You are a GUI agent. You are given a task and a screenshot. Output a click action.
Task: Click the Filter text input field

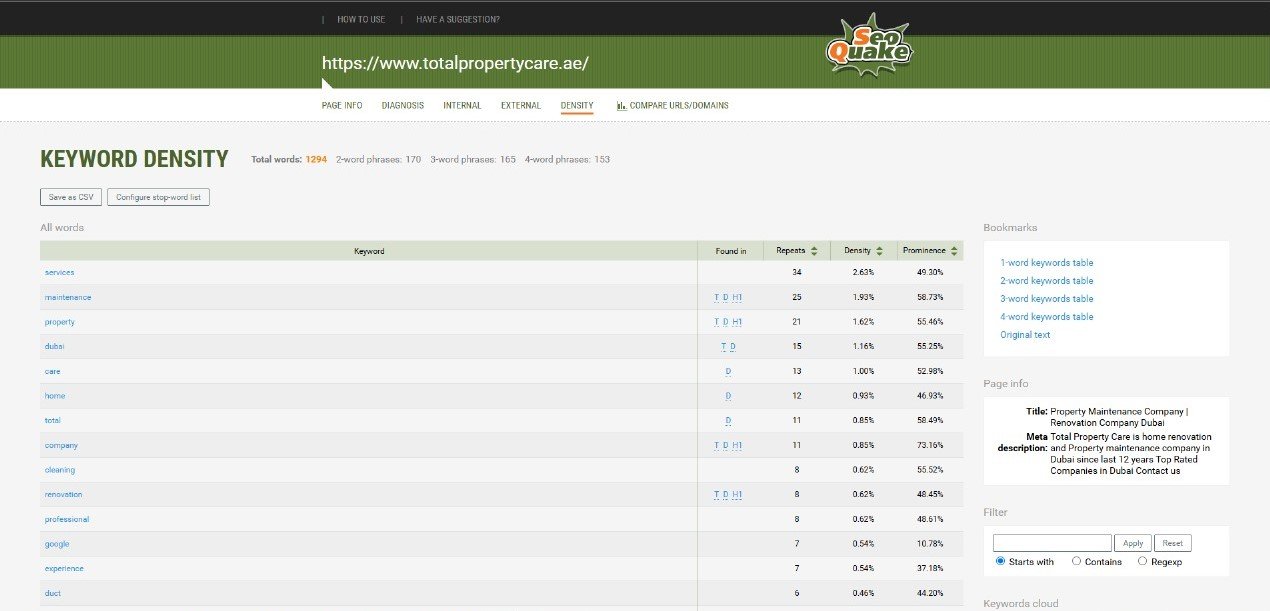pos(1052,543)
